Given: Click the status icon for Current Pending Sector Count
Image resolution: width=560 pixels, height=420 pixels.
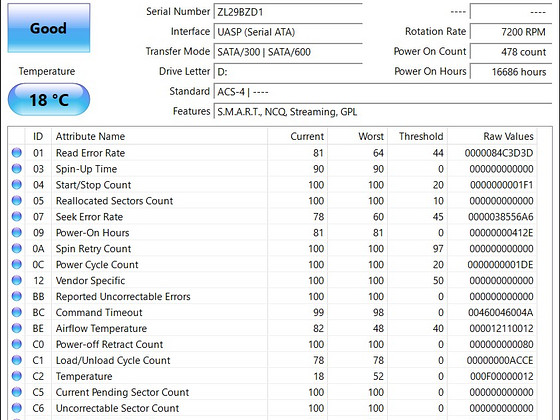Looking at the screenshot, I should coord(16,392).
